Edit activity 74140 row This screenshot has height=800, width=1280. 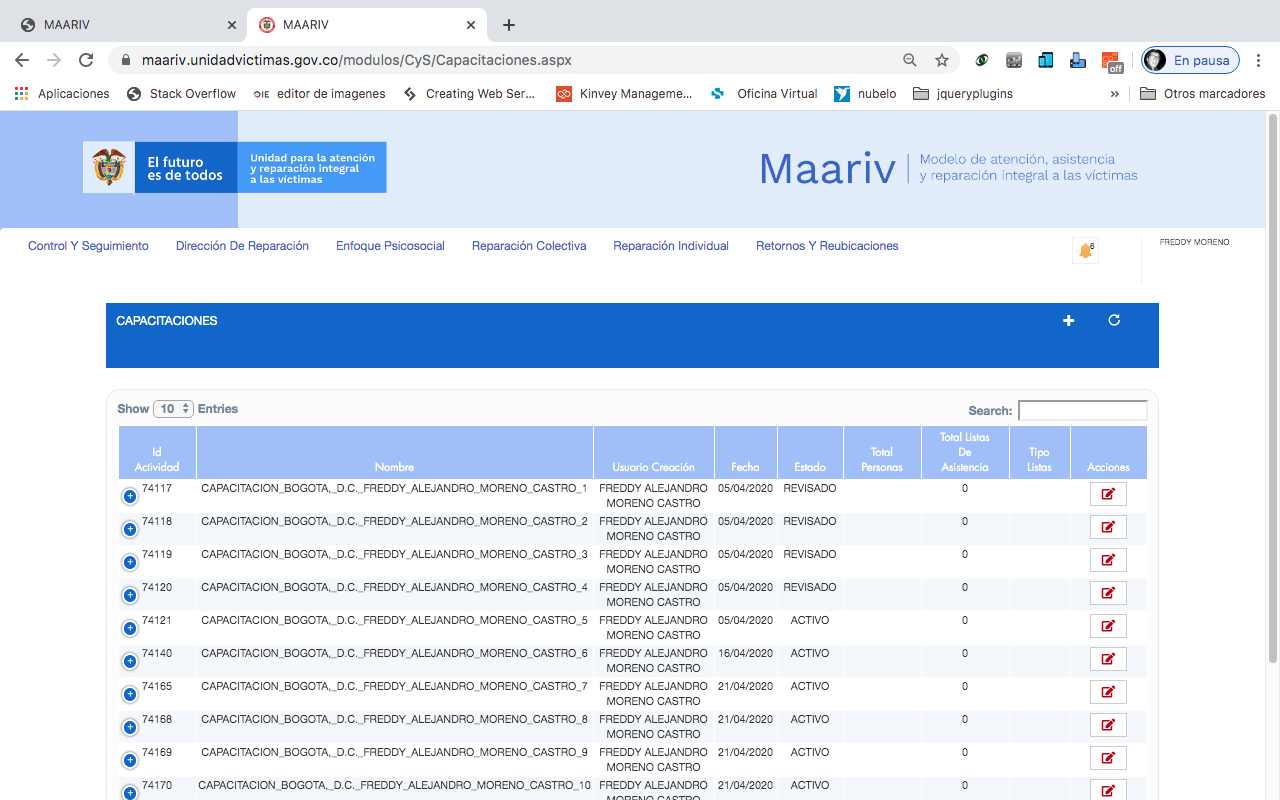[x=1108, y=659]
